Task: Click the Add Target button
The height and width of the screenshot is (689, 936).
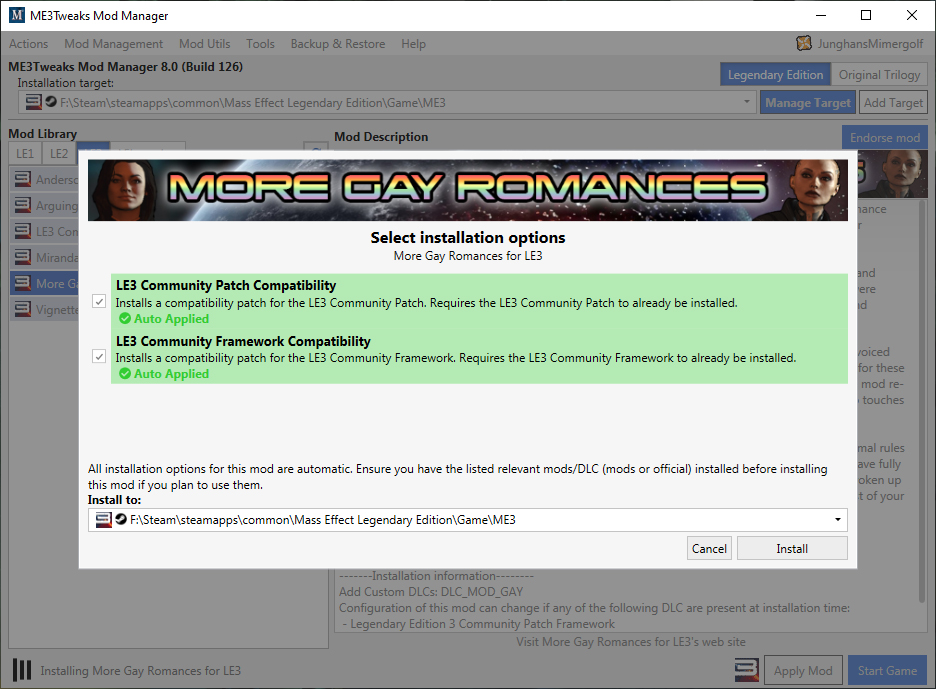Action: [893, 103]
